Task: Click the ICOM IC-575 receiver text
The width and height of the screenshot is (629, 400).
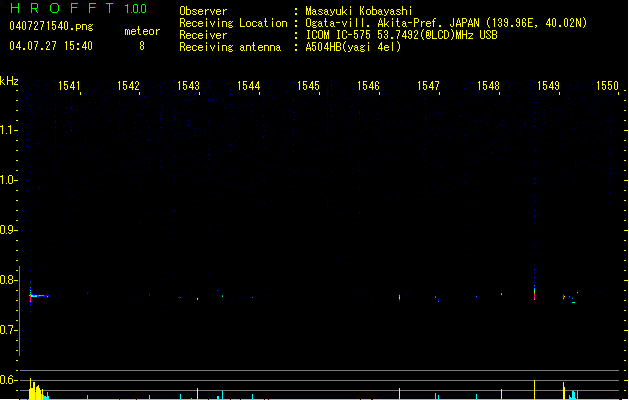Action: (402, 35)
